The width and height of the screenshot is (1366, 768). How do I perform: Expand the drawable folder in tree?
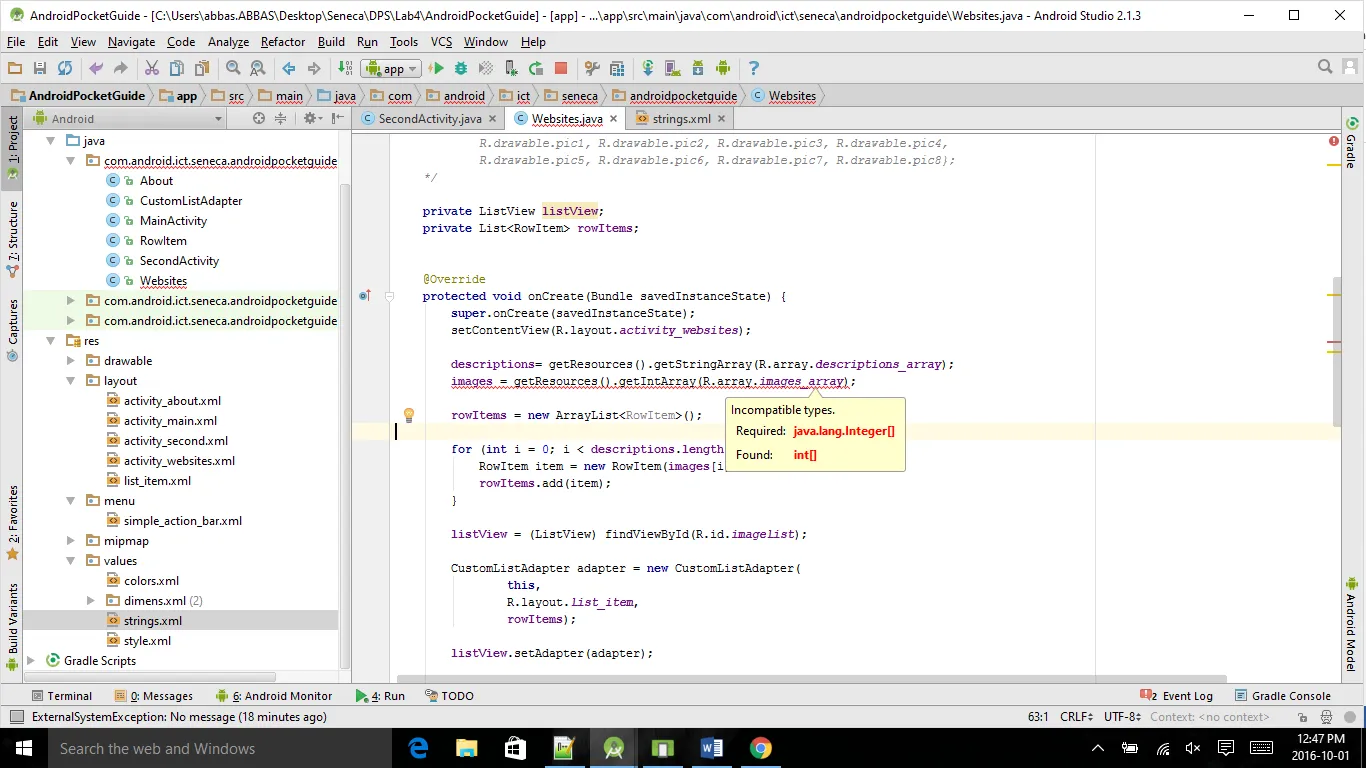click(71, 361)
